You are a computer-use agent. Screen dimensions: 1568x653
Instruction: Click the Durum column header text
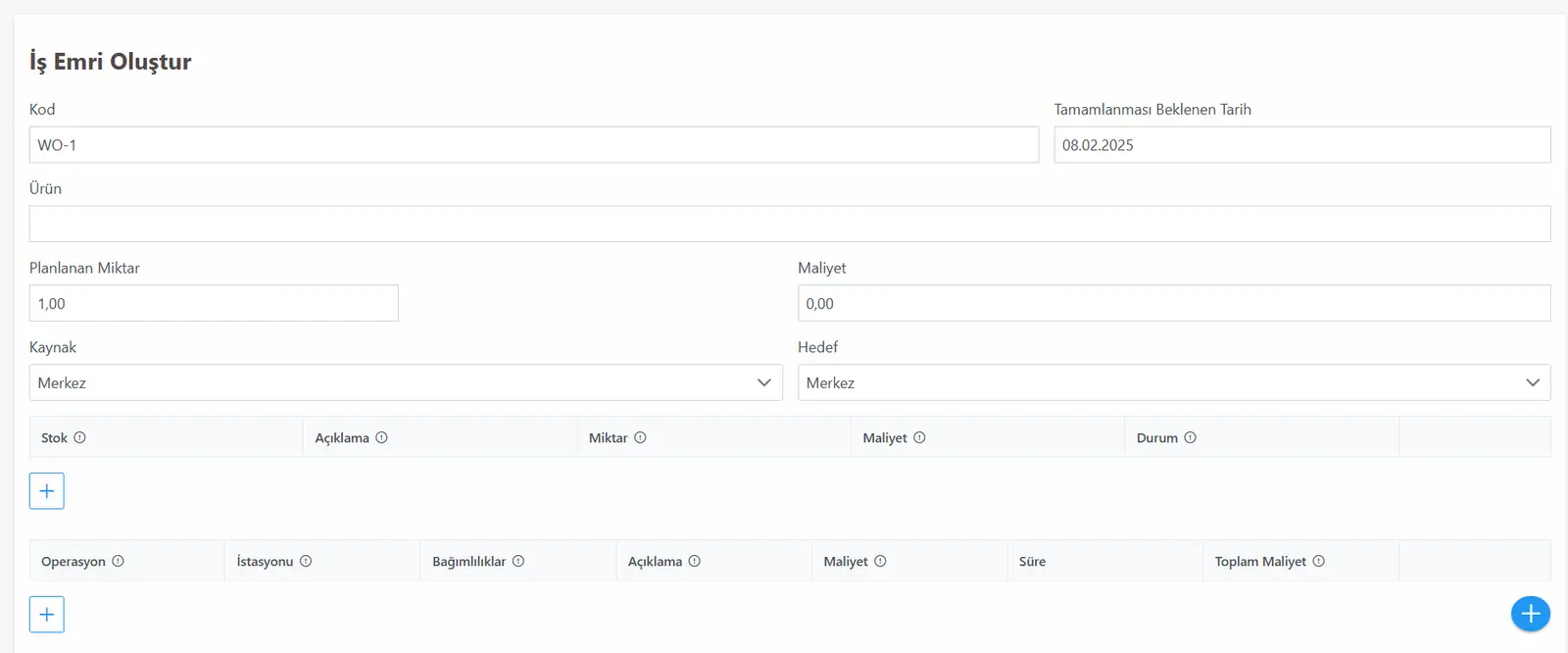(x=1157, y=438)
